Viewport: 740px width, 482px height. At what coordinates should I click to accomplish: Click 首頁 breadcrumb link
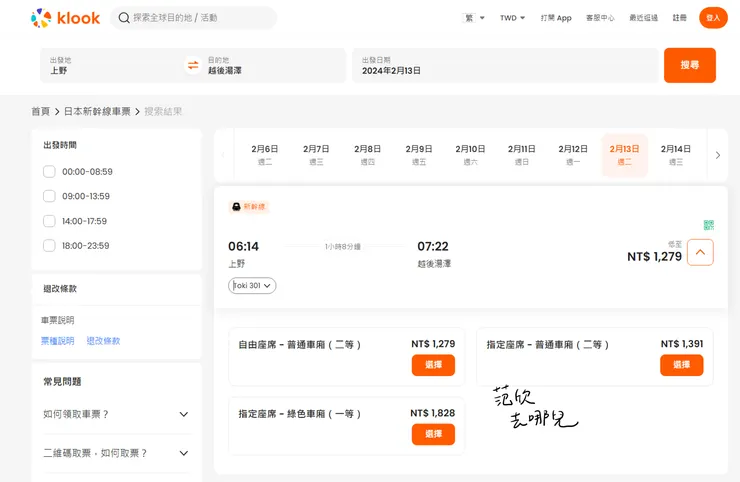click(x=41, y=111)
